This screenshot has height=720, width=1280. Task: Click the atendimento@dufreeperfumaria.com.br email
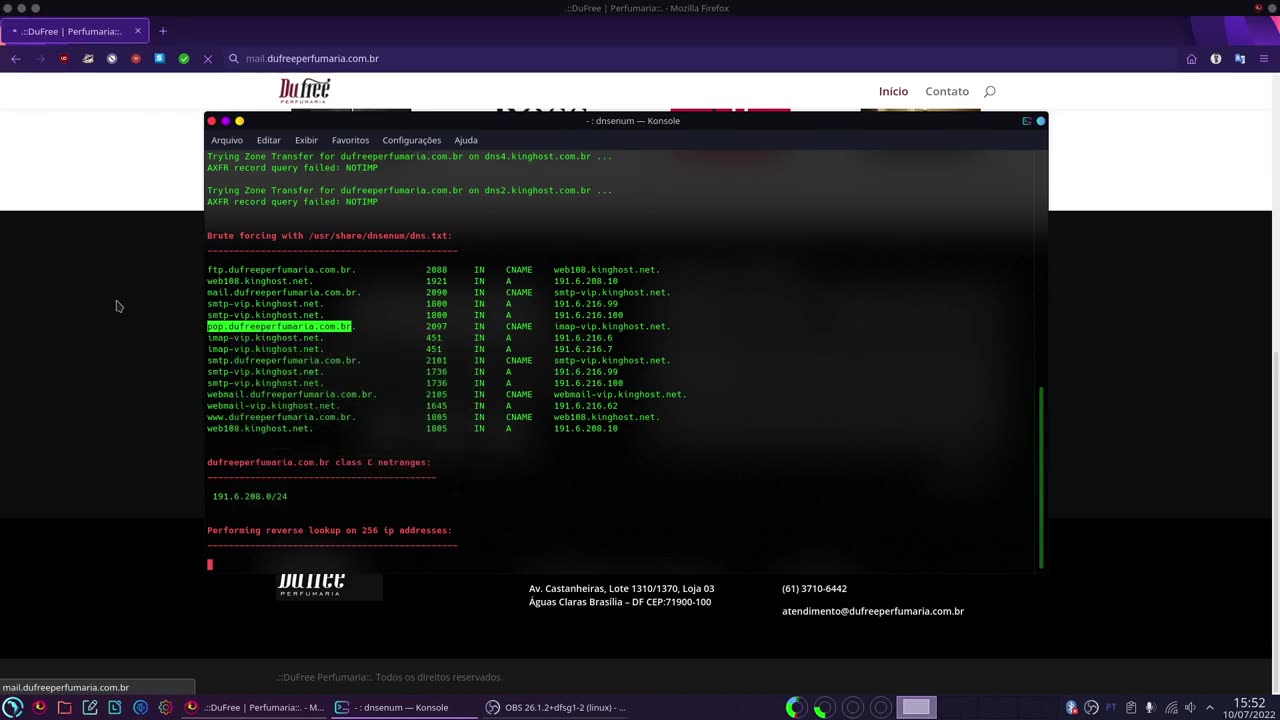[x=873, y=611]
